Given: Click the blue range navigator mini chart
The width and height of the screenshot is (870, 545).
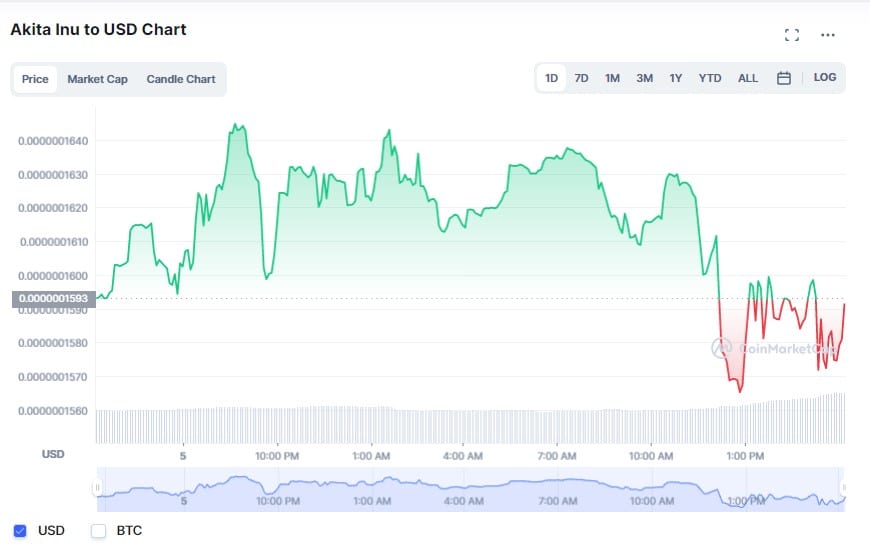Looking at the screenshot, I should pos(471,490).
